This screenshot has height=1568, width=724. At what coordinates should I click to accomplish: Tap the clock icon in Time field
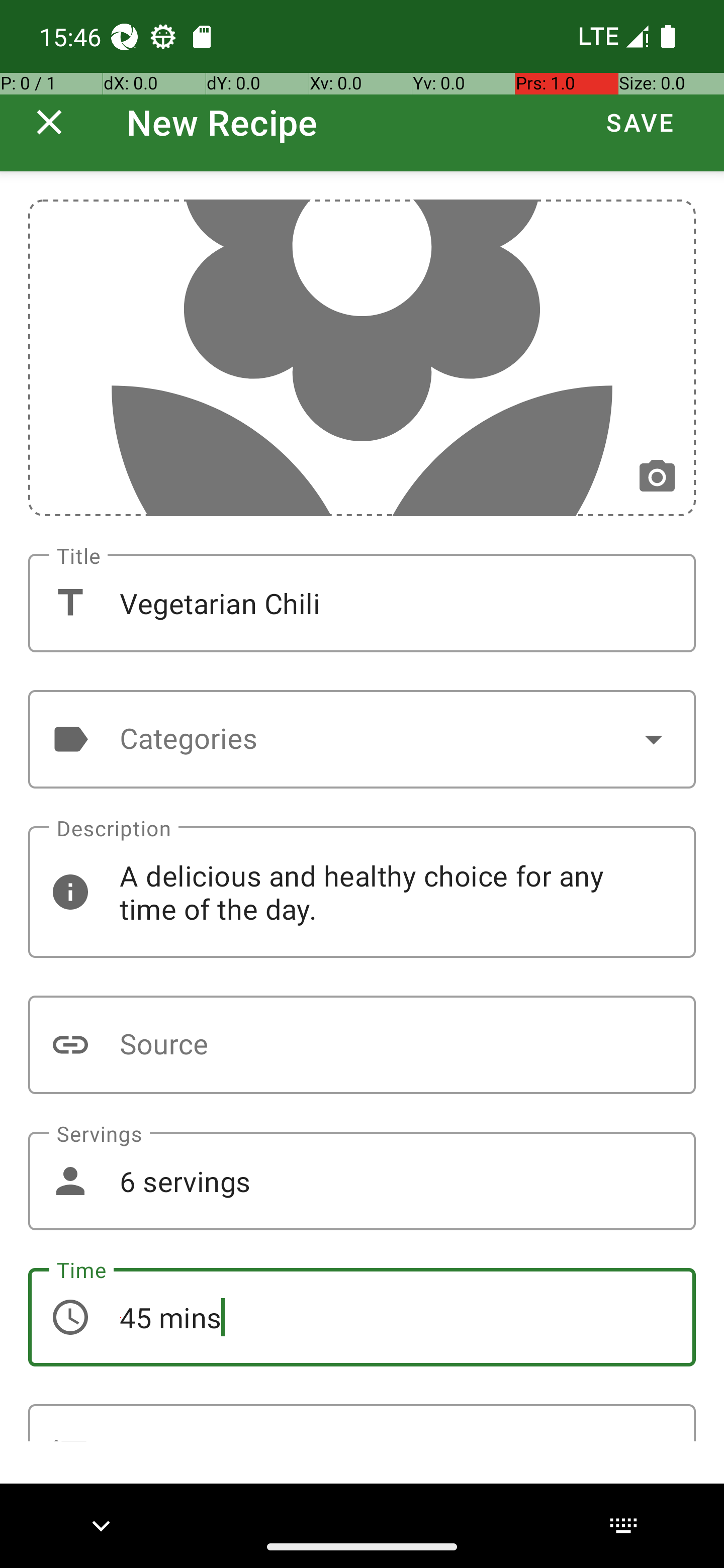[70, 1317]
